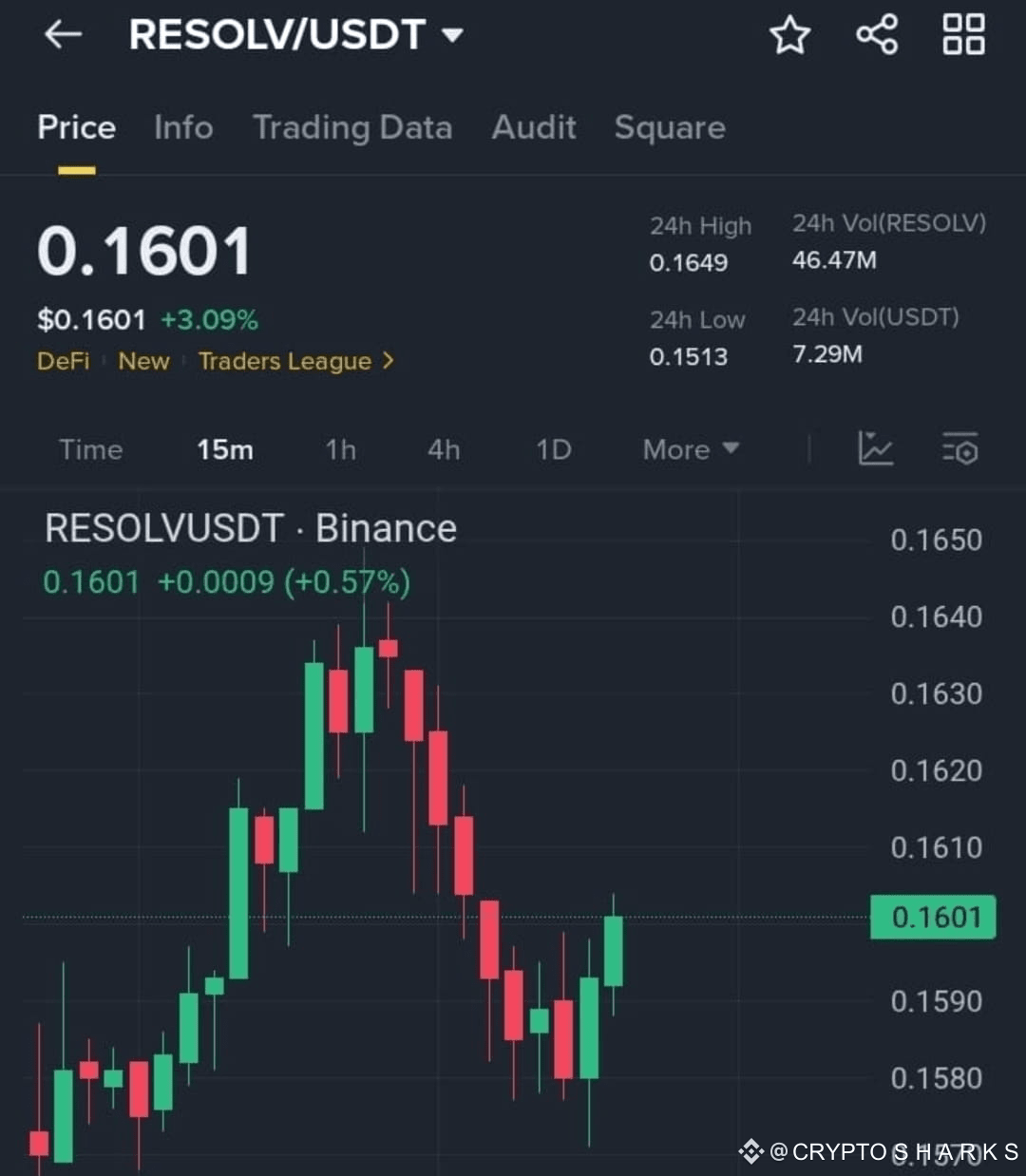Tap the highlighted 0.1601 price label
This screenshot has height=1176, width=1026.
point(933,916)
